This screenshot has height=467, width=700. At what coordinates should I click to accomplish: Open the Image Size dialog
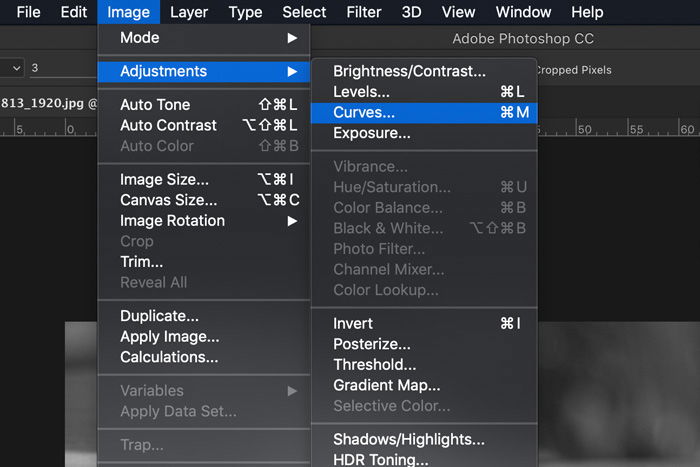click(204, 179)
